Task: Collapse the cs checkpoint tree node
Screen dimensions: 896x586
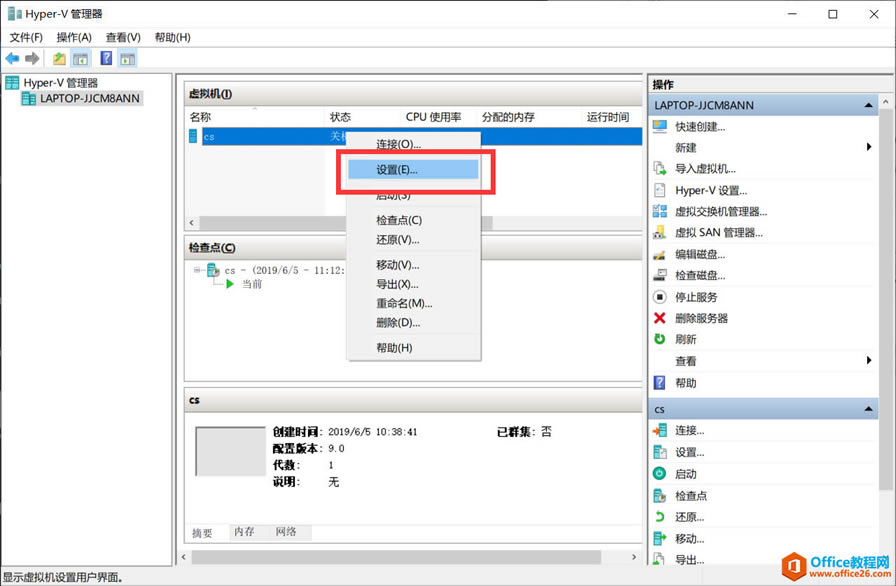Action: coord(197,270)
